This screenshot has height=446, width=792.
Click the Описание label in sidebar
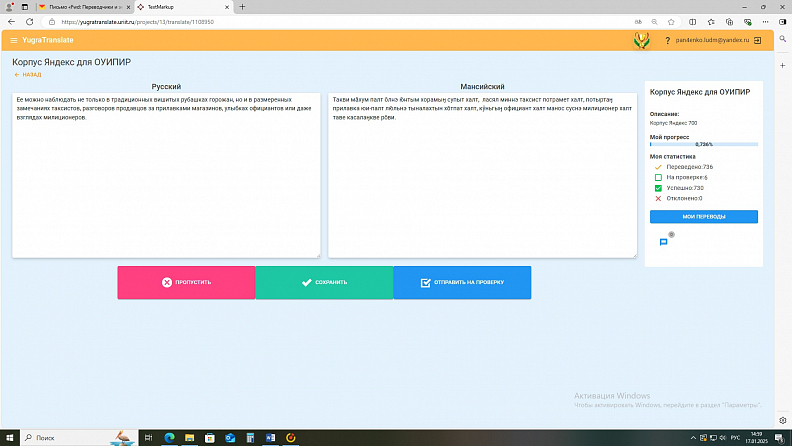coord(664,114)
